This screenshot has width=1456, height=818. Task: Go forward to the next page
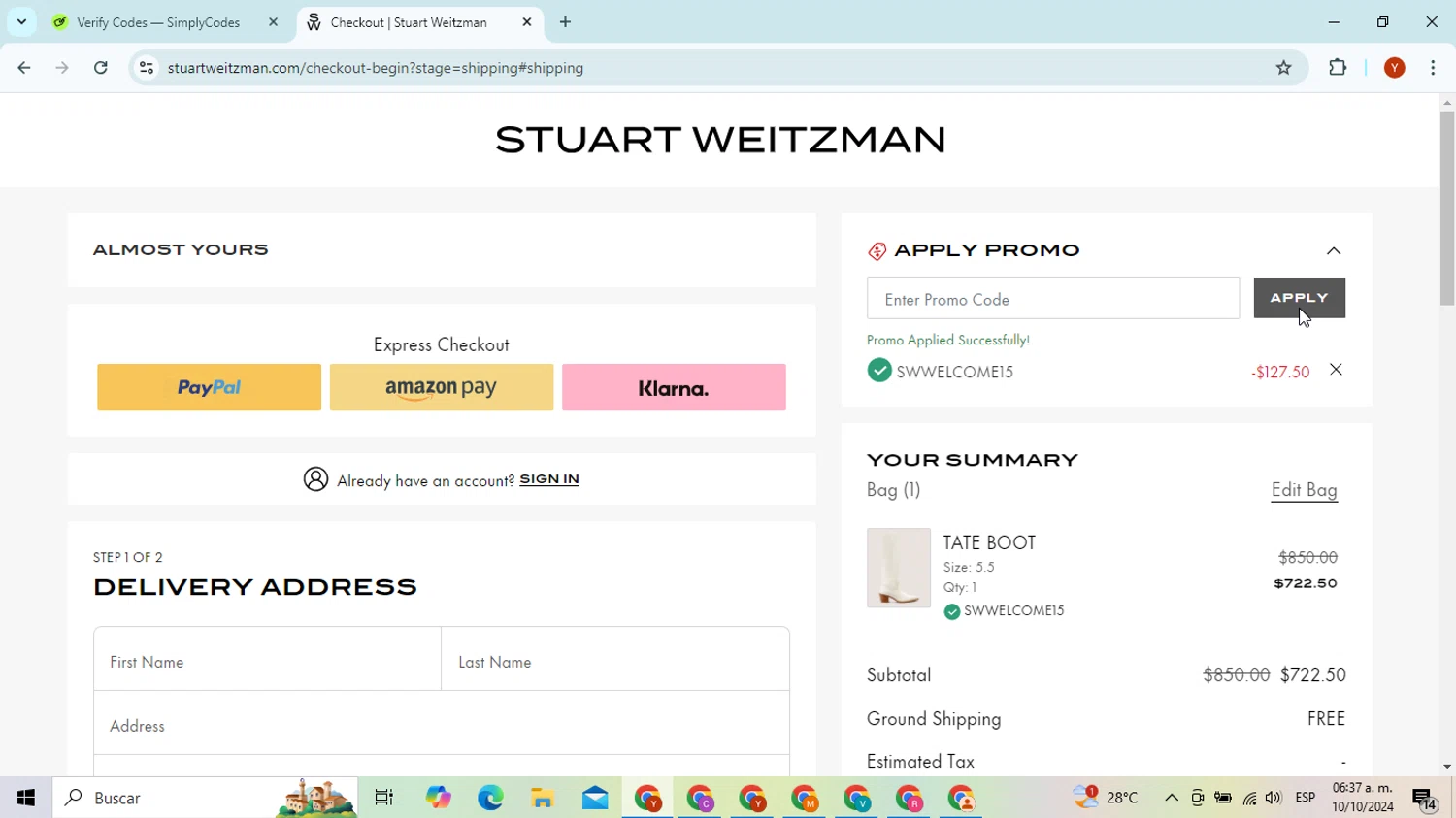click(x=62, y=68)
